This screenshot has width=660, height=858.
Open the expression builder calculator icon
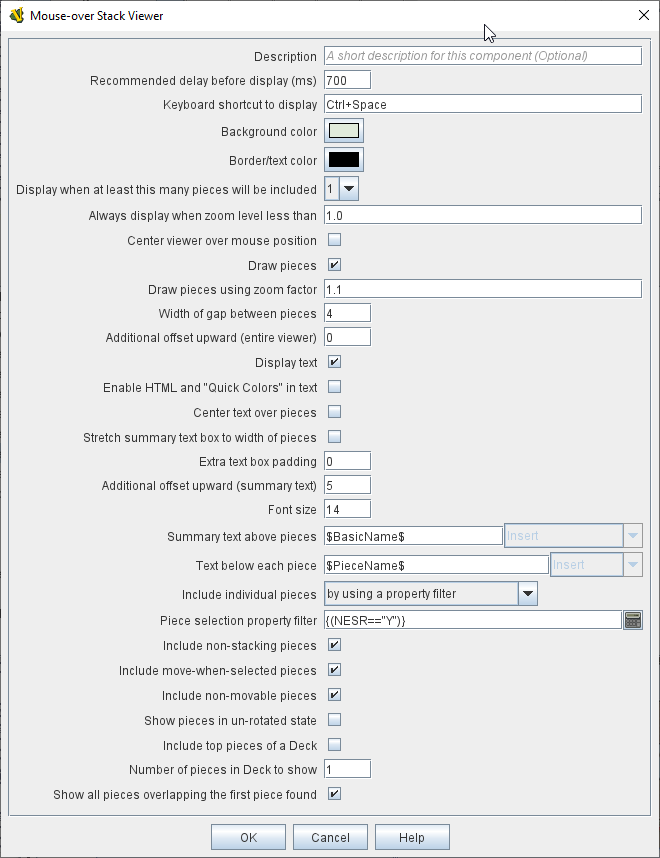click(633, 620)
